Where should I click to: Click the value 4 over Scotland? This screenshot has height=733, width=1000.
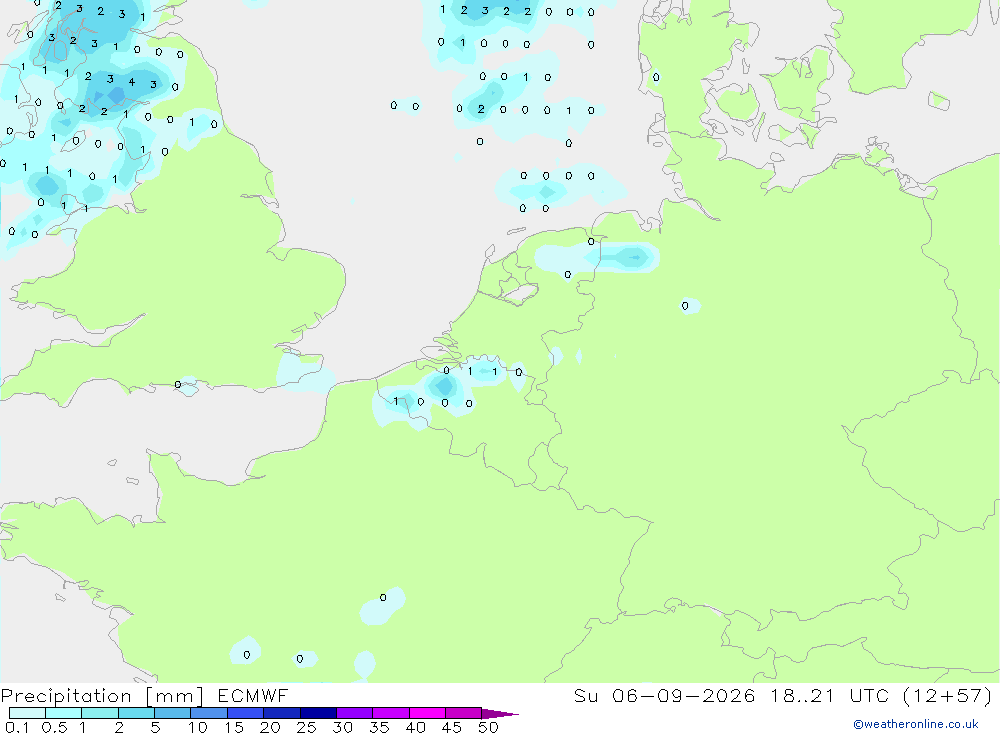click(132, 82)
